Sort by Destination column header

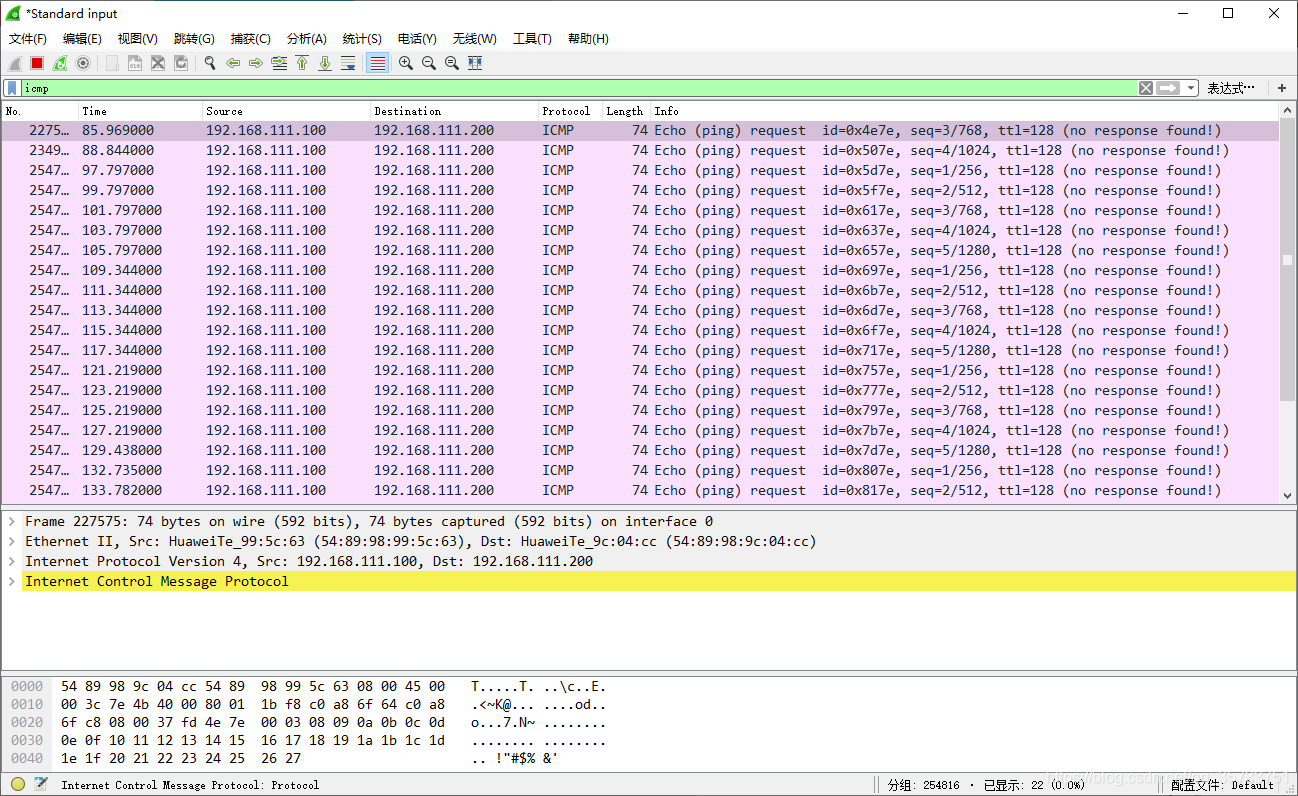click(454, 111)
